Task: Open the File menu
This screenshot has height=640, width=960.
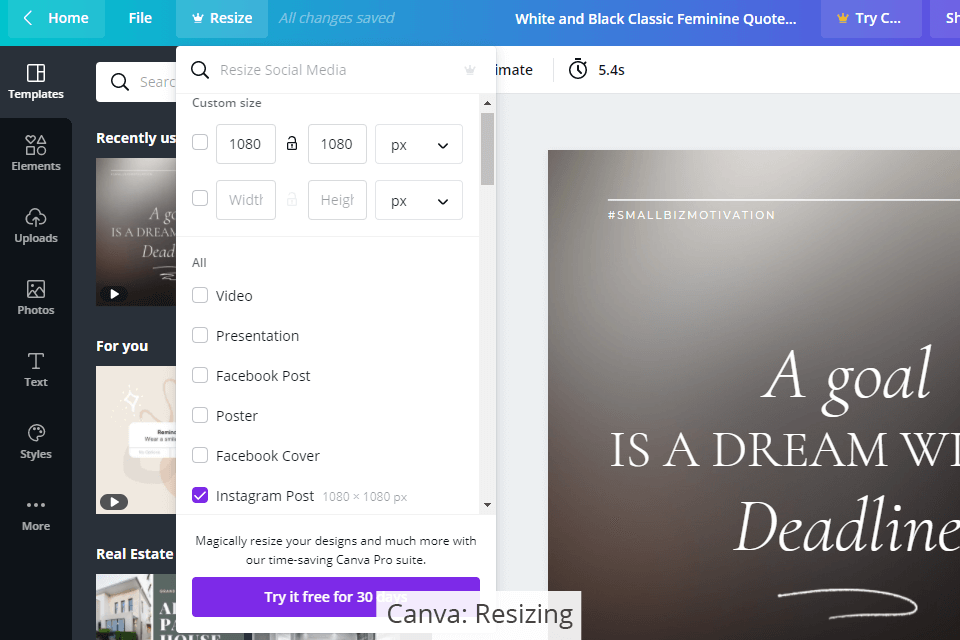Action: tap(140, 18)
